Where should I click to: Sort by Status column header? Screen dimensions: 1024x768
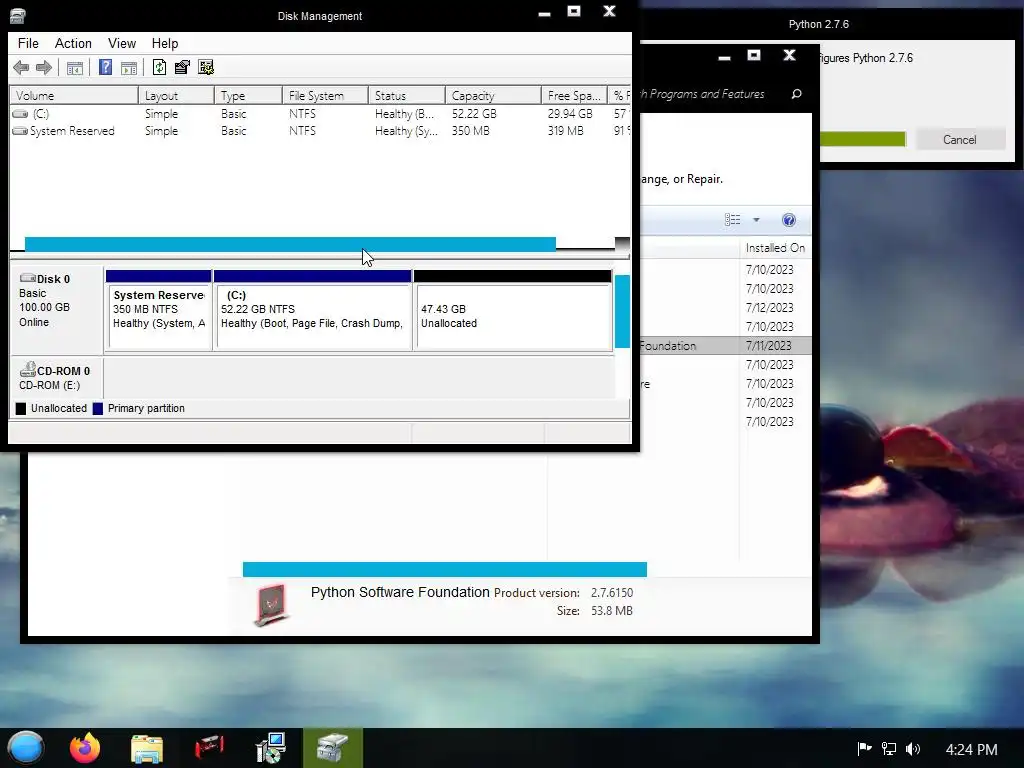point(406,95)
